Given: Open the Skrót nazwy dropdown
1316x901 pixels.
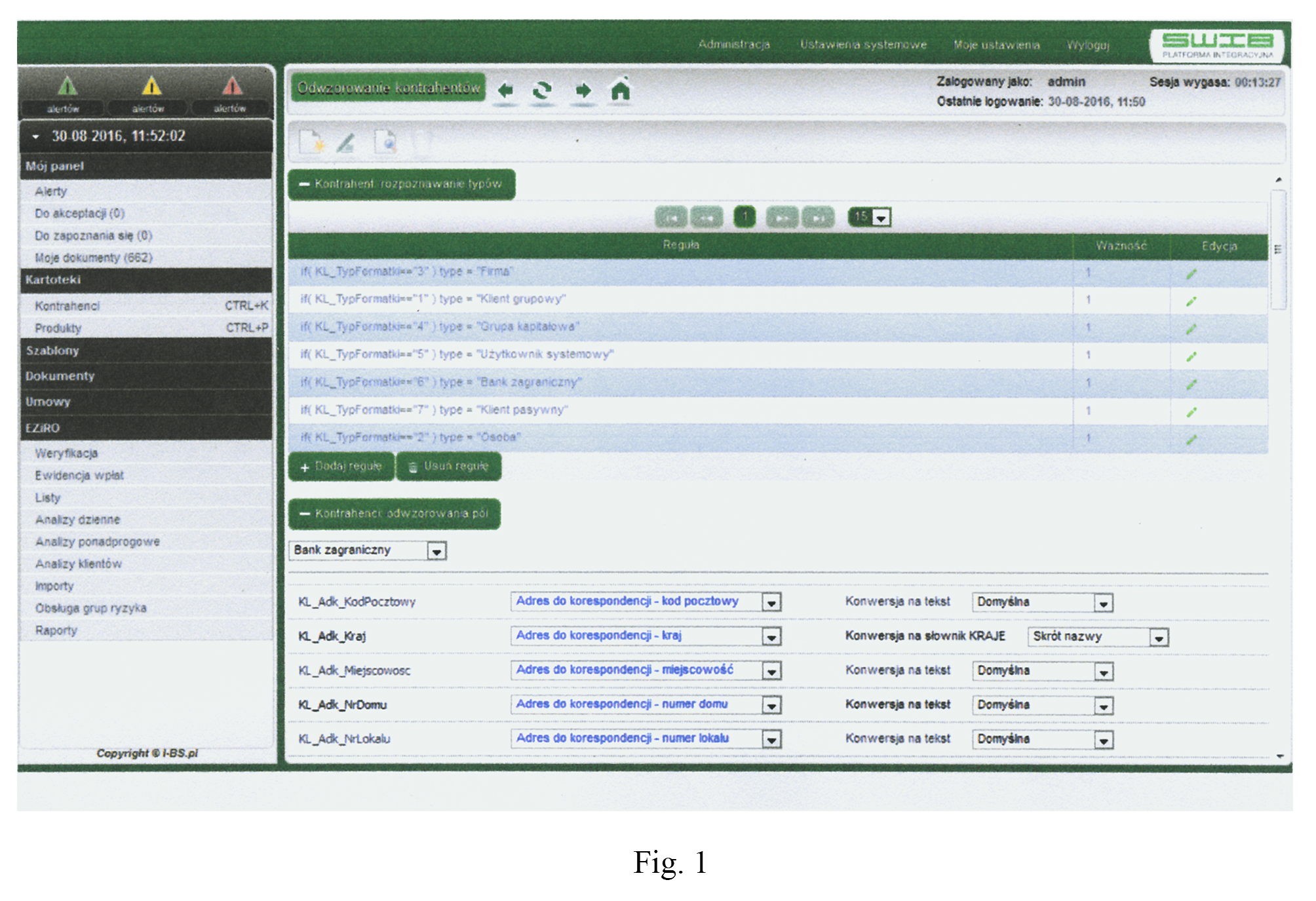Looking at the screenshot, I should [x=1159, y=638].
